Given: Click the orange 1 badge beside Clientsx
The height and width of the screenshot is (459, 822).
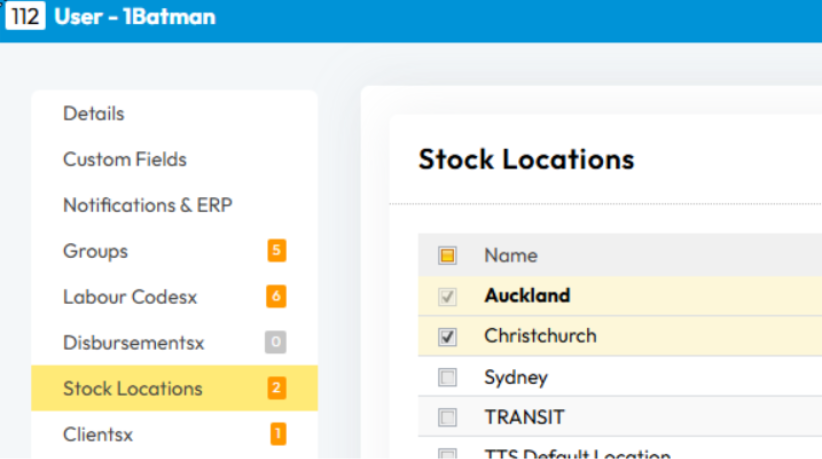Looking at the screenshot, I should [x=276, y=434].
